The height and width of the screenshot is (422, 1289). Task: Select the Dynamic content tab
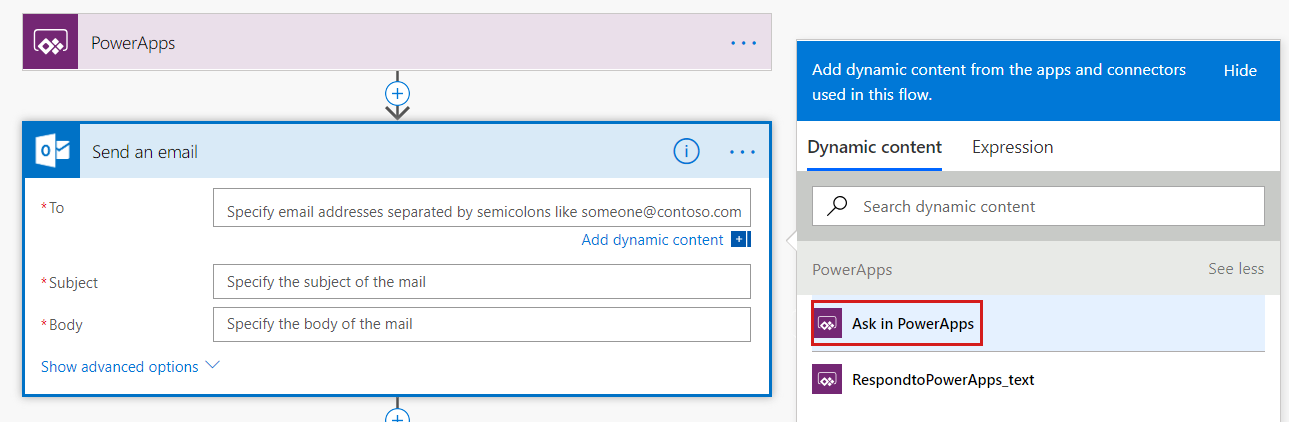coord(874,147)
